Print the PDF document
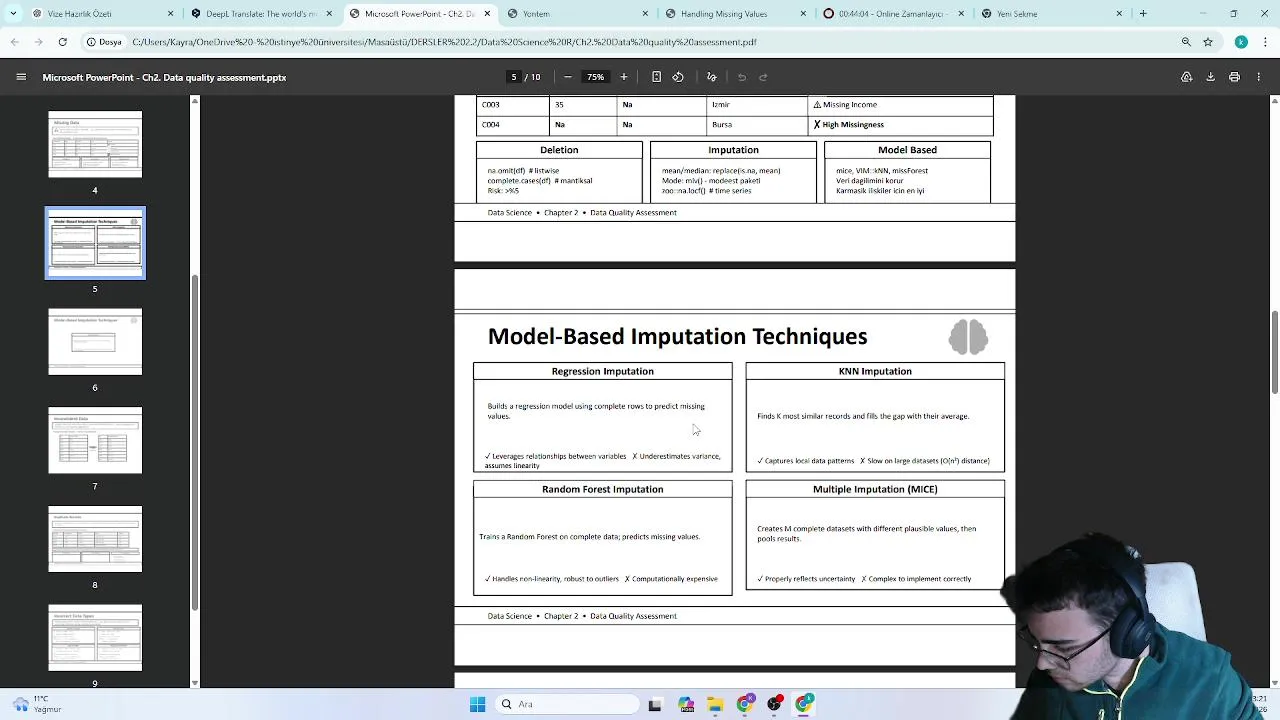Image resolution: width=1280 pixels, height=720 pixels. coord(1234,77)
